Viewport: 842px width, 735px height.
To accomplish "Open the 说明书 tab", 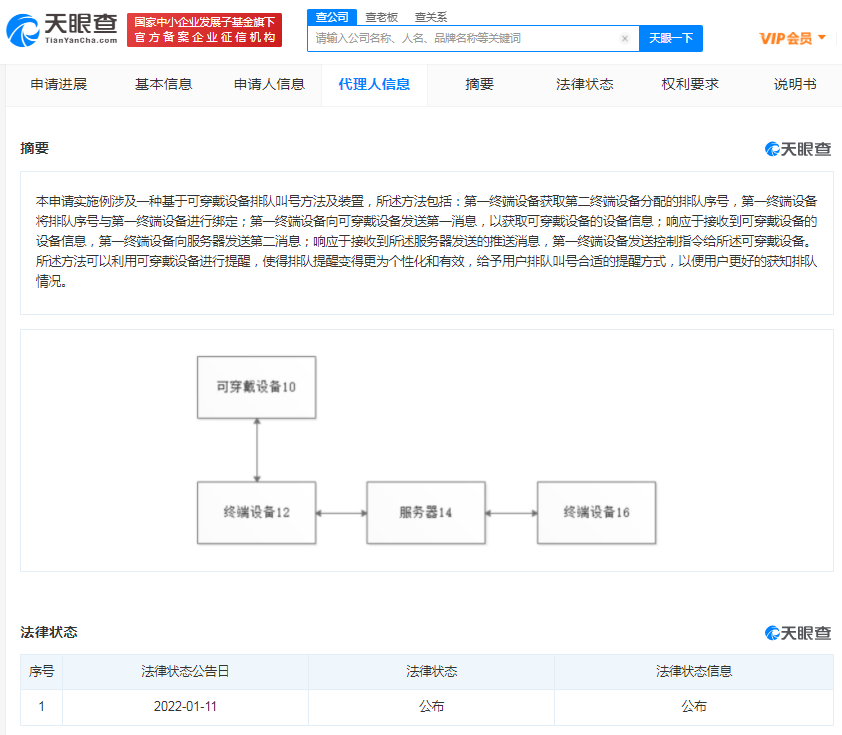I will (795, 85).
